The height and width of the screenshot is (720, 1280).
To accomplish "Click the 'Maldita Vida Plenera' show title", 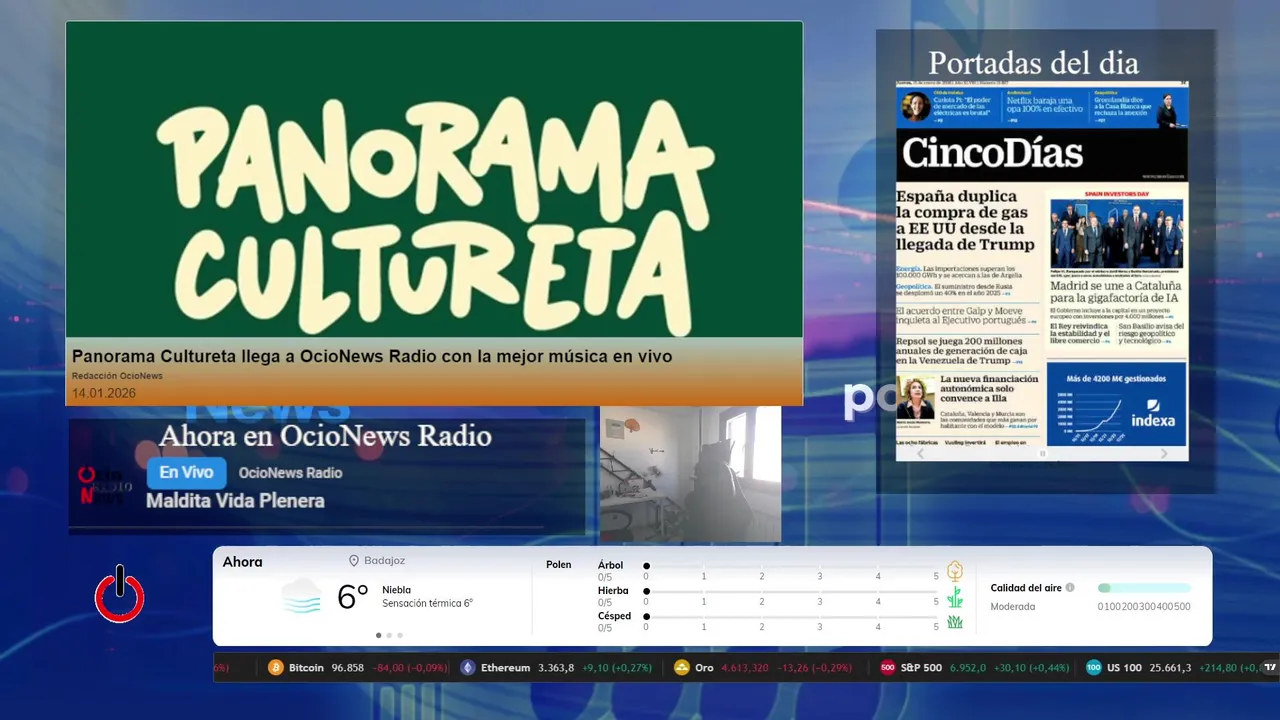I will 235,501.
